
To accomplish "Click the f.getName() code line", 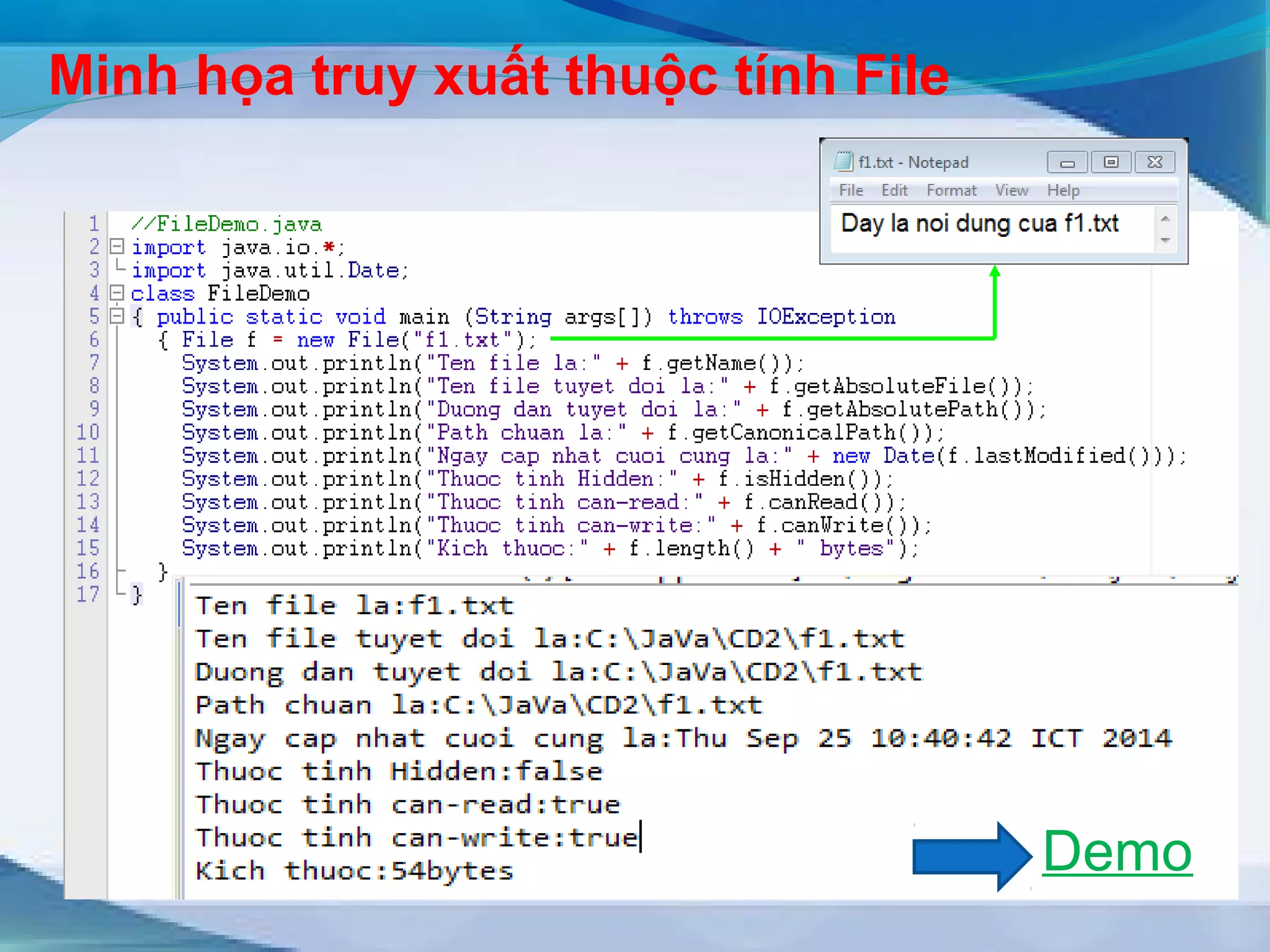I will pyautogui.click(x=493, y=363).
